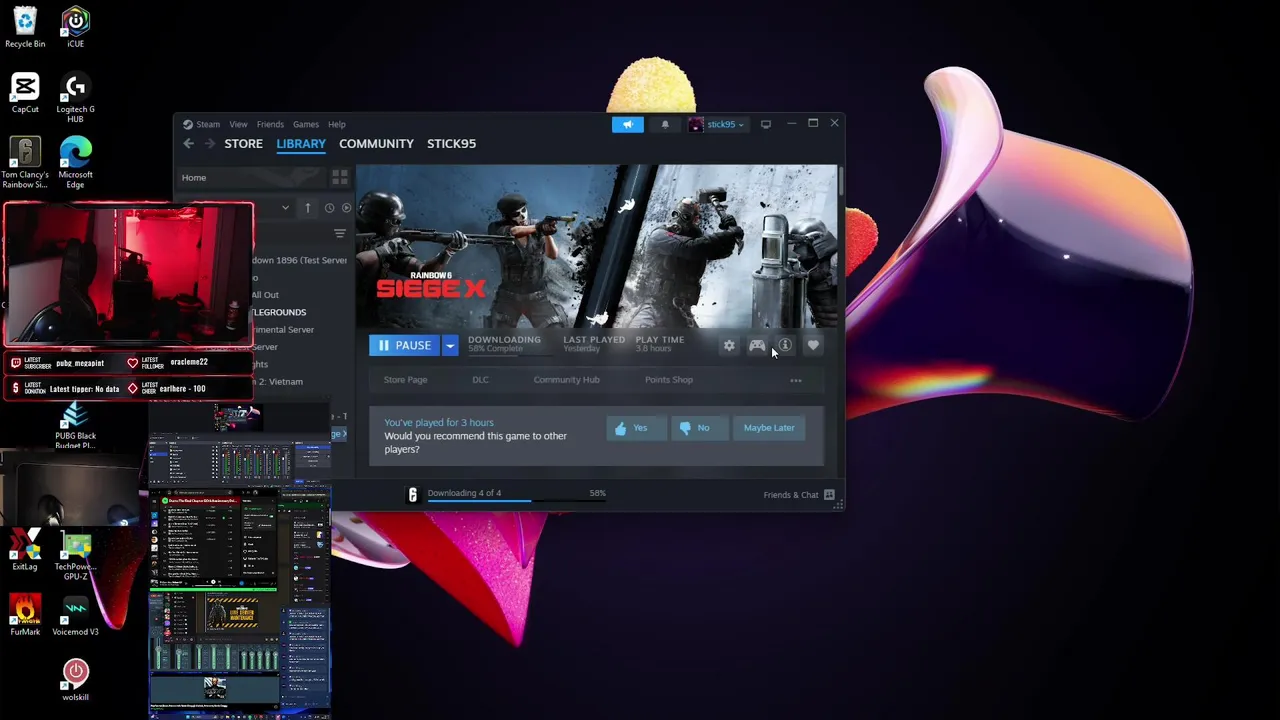Open the DLC link

(x=480, y=380)
